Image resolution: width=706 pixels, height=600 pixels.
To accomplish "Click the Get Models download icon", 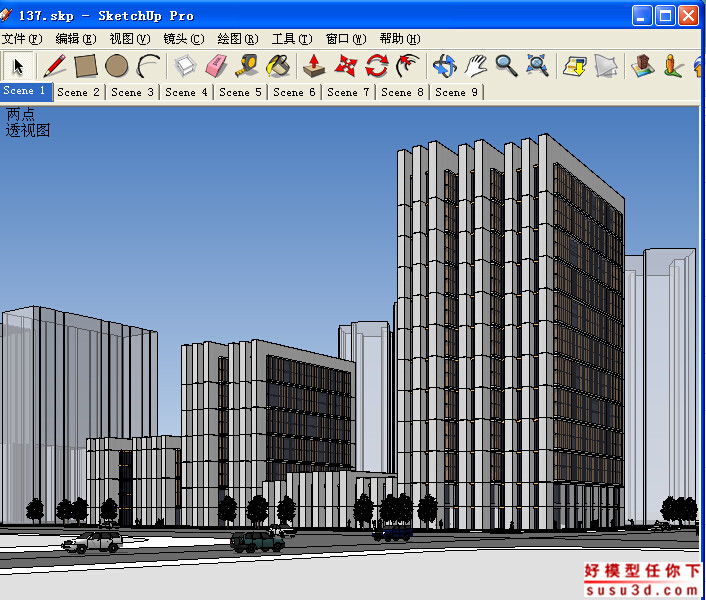I will pyautogui.click(x=575, y=66).
